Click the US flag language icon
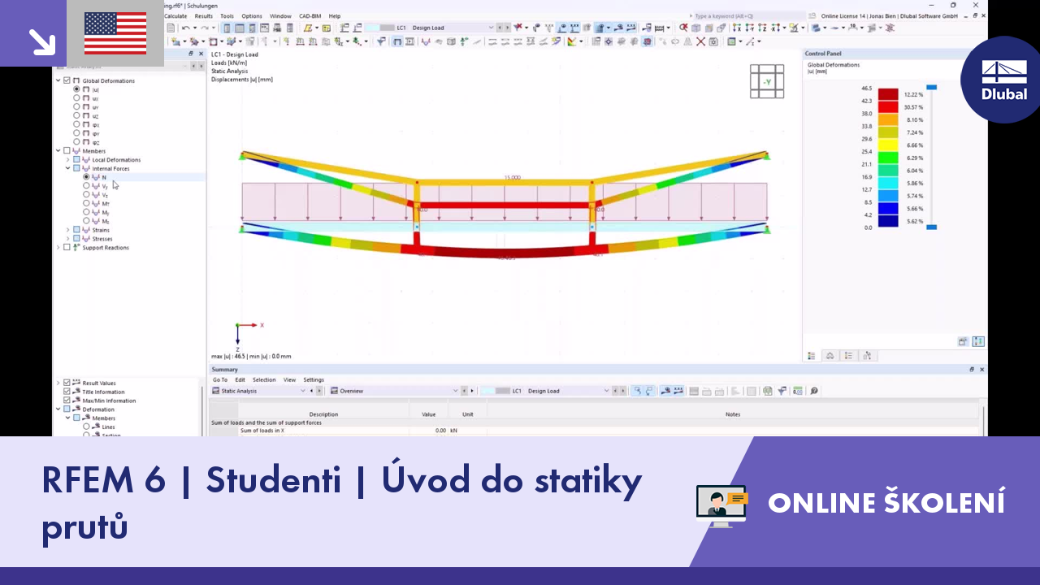Screen dimensions: 1040x585 [x=115, y=33]
